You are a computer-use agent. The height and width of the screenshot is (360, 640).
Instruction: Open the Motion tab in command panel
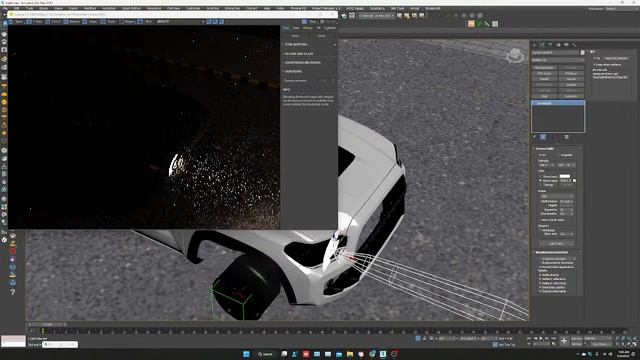558,45
